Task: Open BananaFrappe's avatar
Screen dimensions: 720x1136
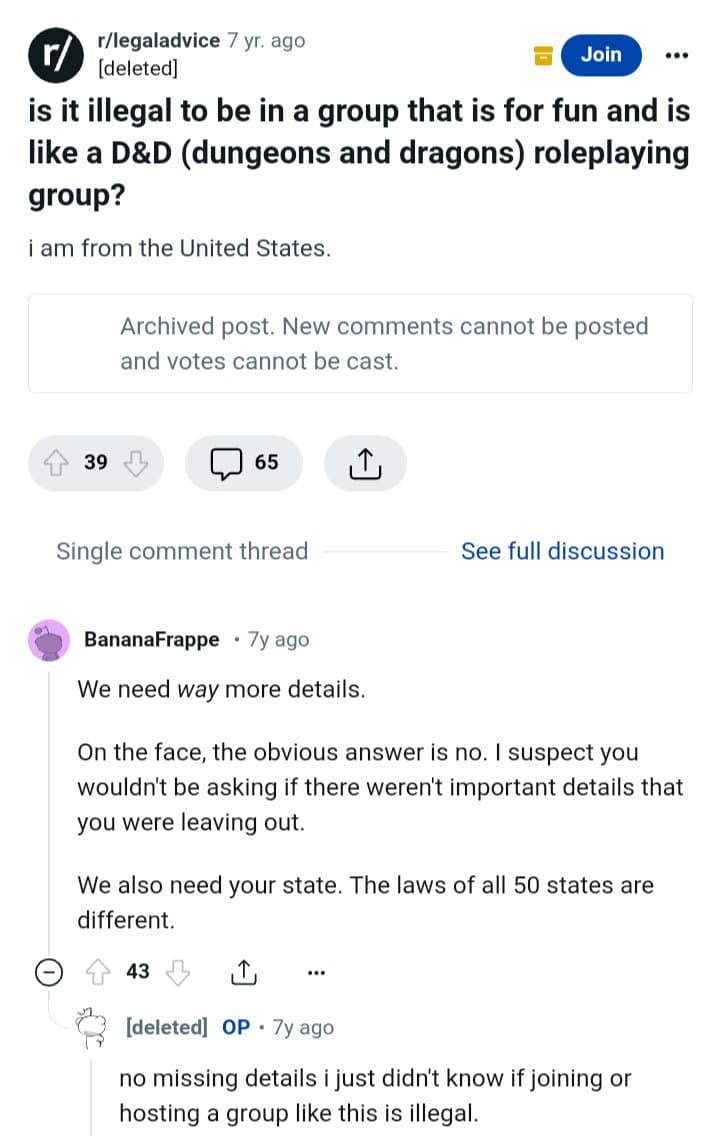Action: (x=49, y=640)
